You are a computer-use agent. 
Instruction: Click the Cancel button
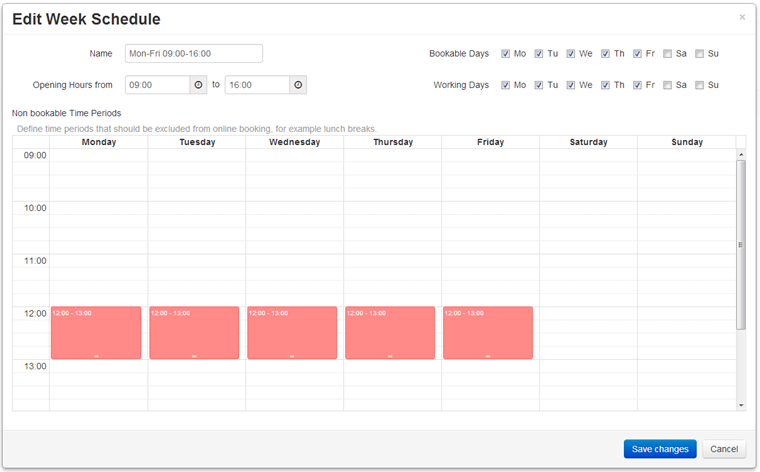tap(724, 449)
